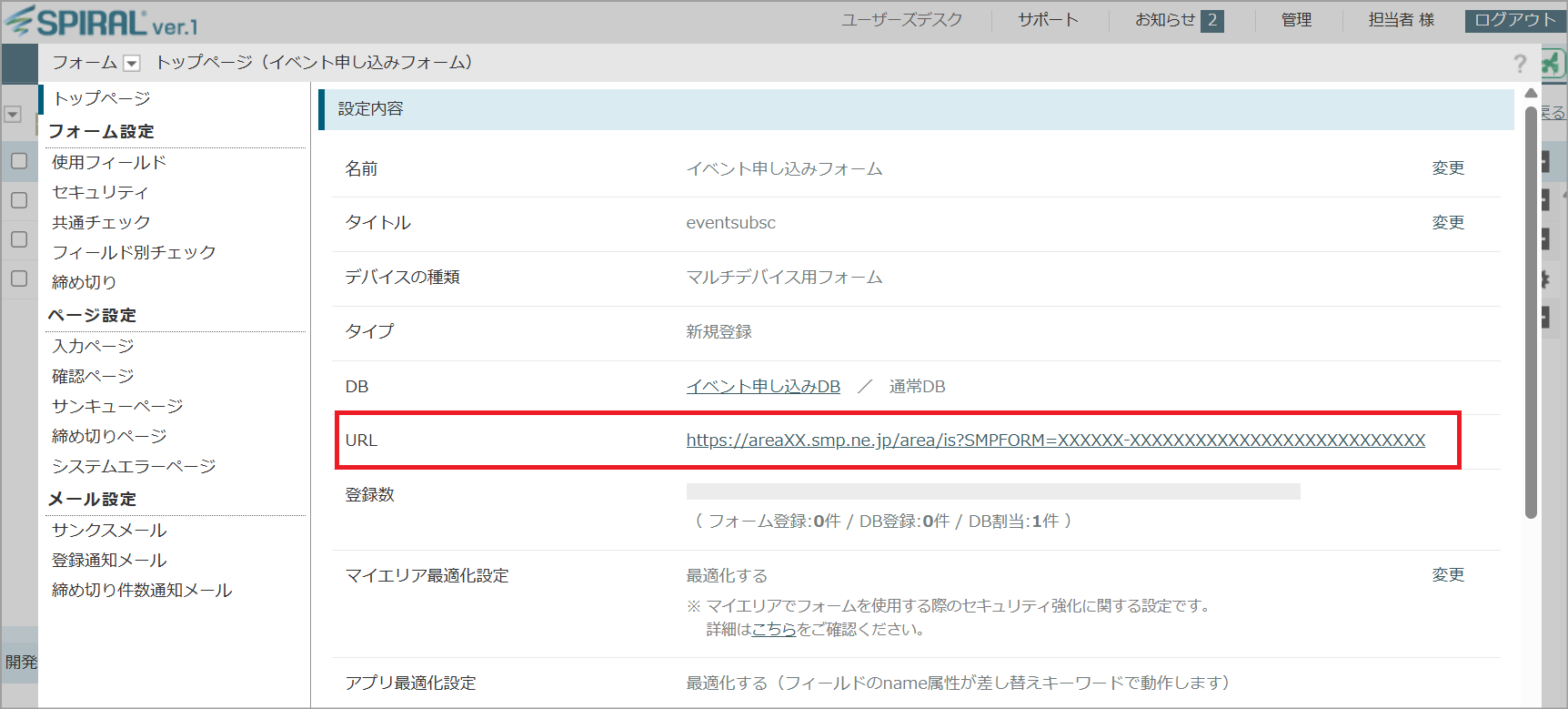The image size is (1568, 709).
Task: Go to the 管理 menu
Action: pyautogui.click(x=1296, y=20)
